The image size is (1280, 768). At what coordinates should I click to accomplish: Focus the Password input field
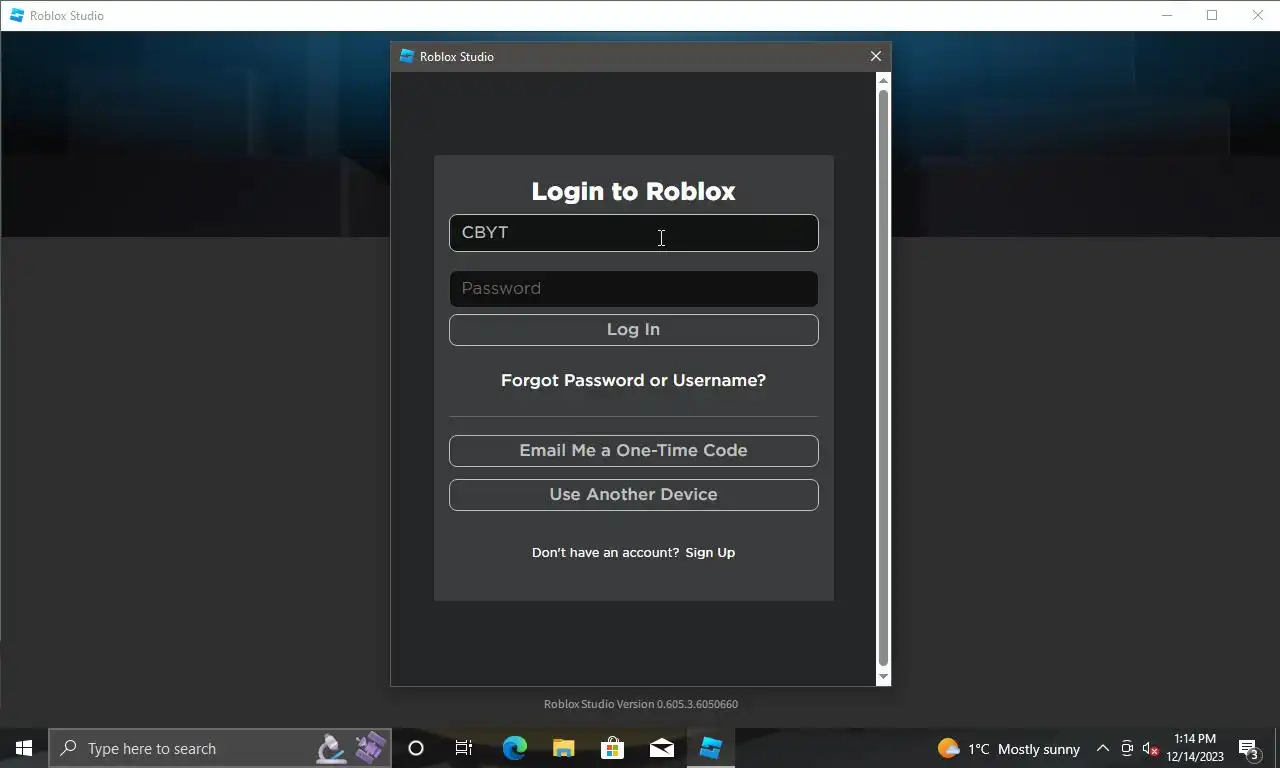click(x=633, y=289)
